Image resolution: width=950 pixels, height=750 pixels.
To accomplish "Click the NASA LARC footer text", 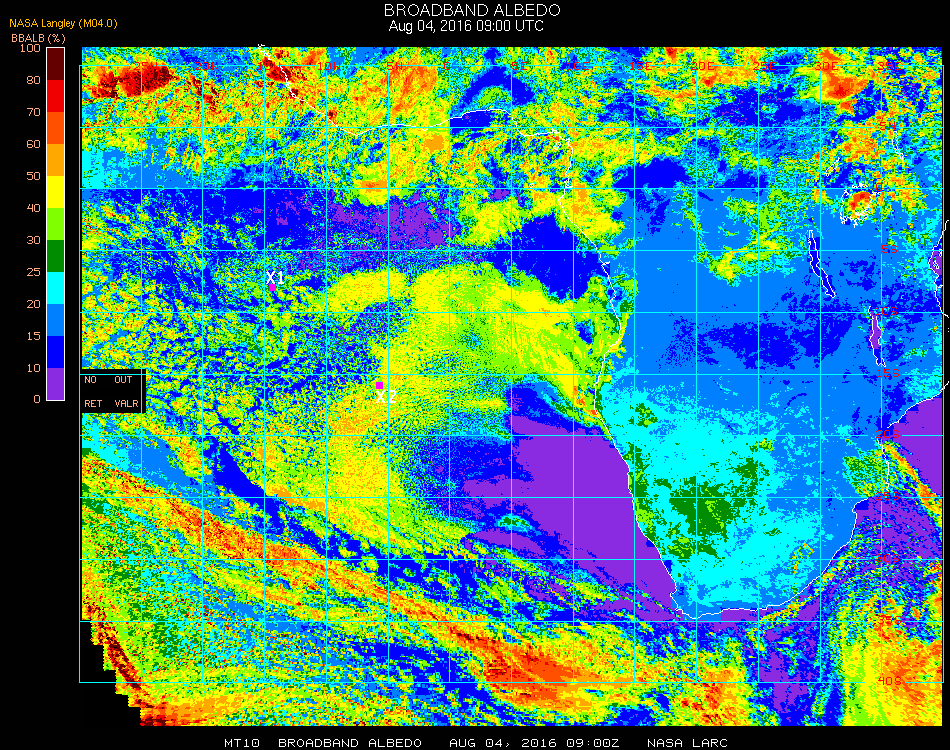I will coord(687,743).
